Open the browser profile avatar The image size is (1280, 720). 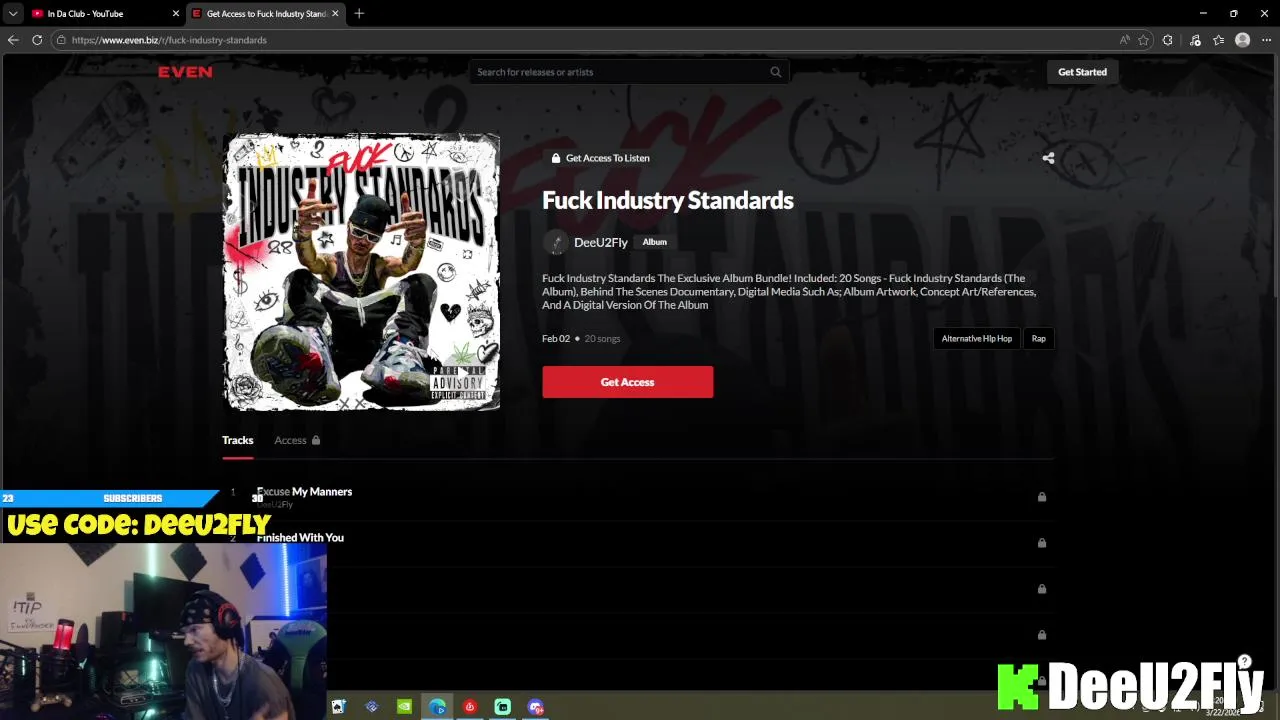[x=1243, y=40]
